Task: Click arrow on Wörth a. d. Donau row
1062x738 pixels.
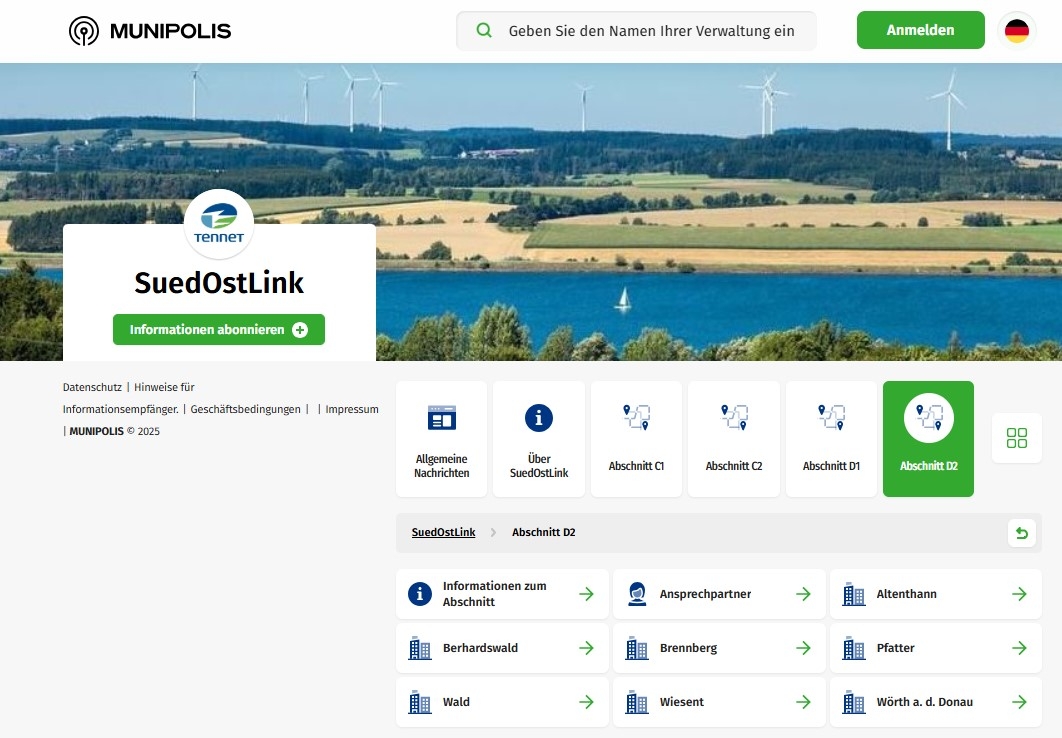Action: click(x=1019, y=702)
